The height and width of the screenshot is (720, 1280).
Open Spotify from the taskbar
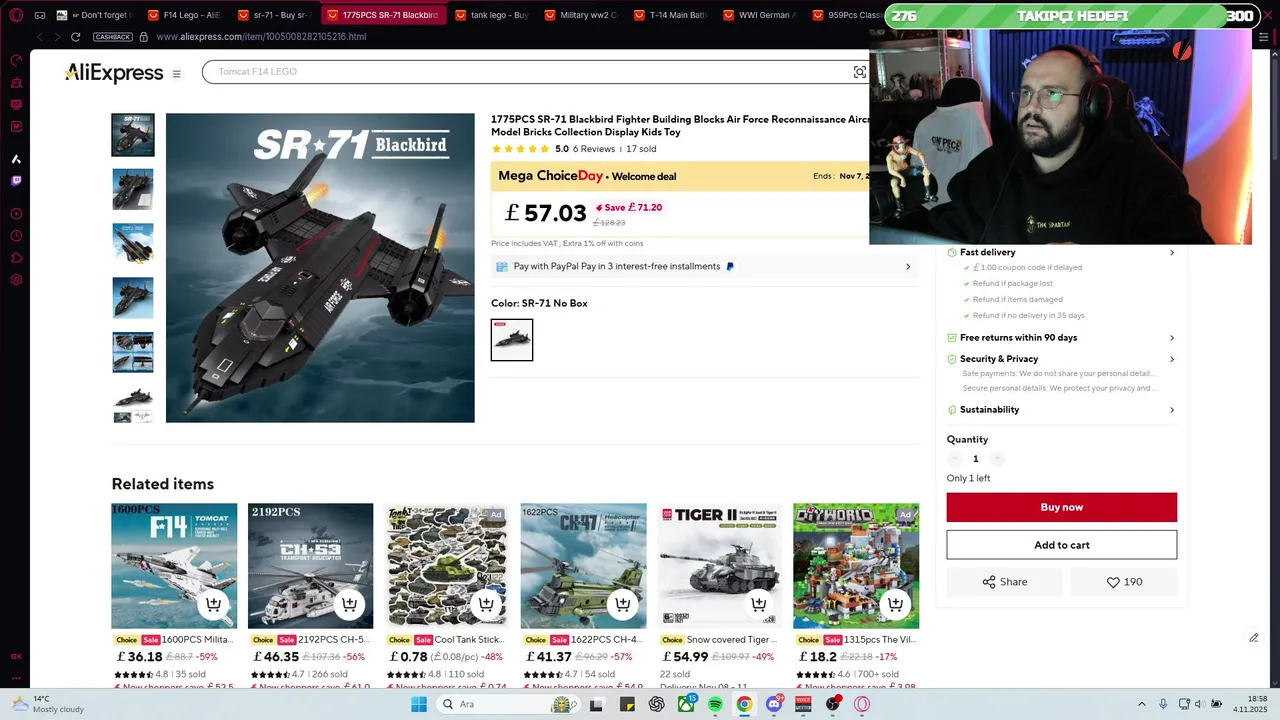tap(715, 705)
